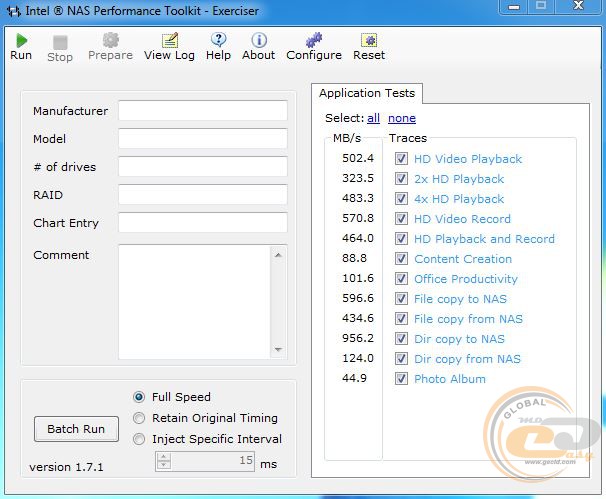This screenshot has height=499, width=606.
Task: Toggle File copy to NAS checkbox
Action: click(x=401, y=299)
